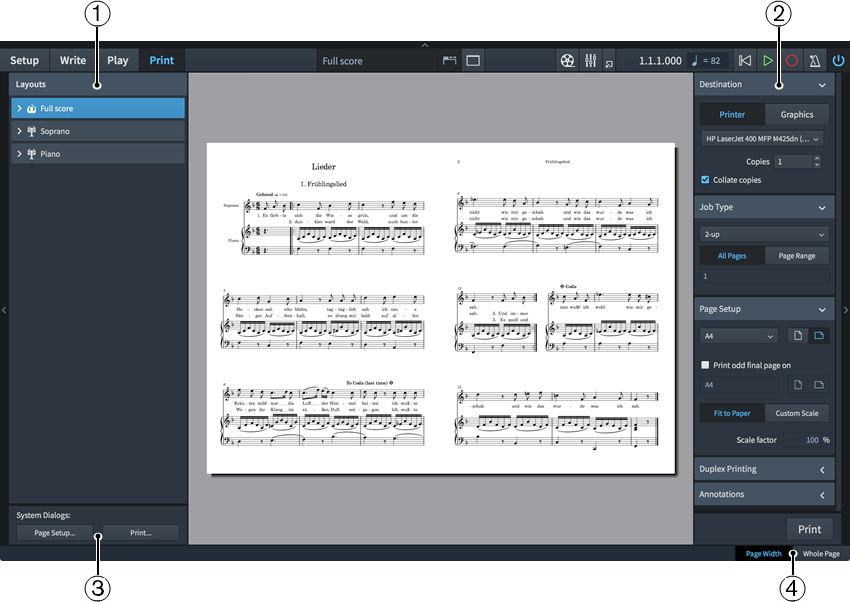
Task: Switch destination to Graphics
Action: (797, 114)
